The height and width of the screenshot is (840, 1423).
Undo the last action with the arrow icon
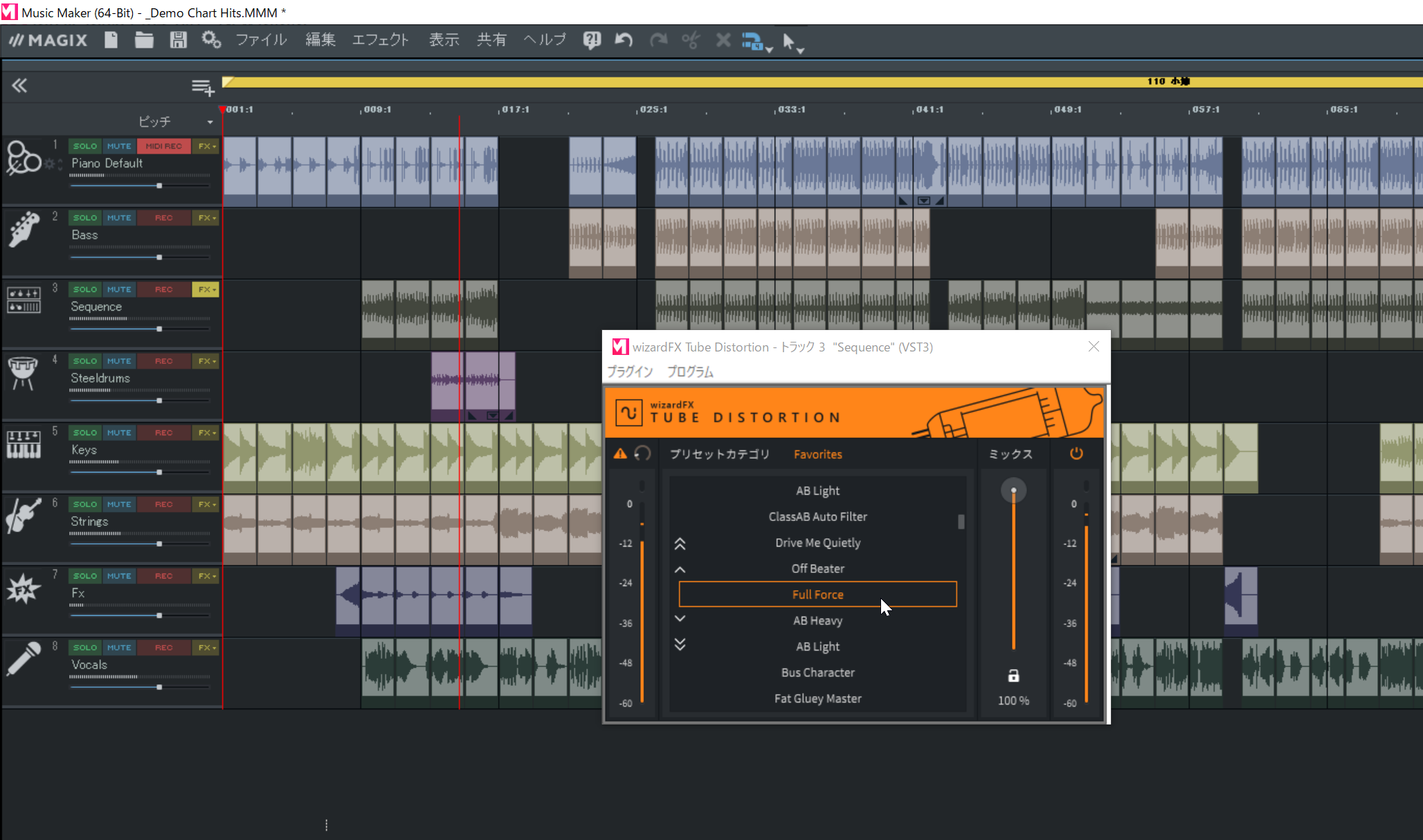(x=624, y=40)
